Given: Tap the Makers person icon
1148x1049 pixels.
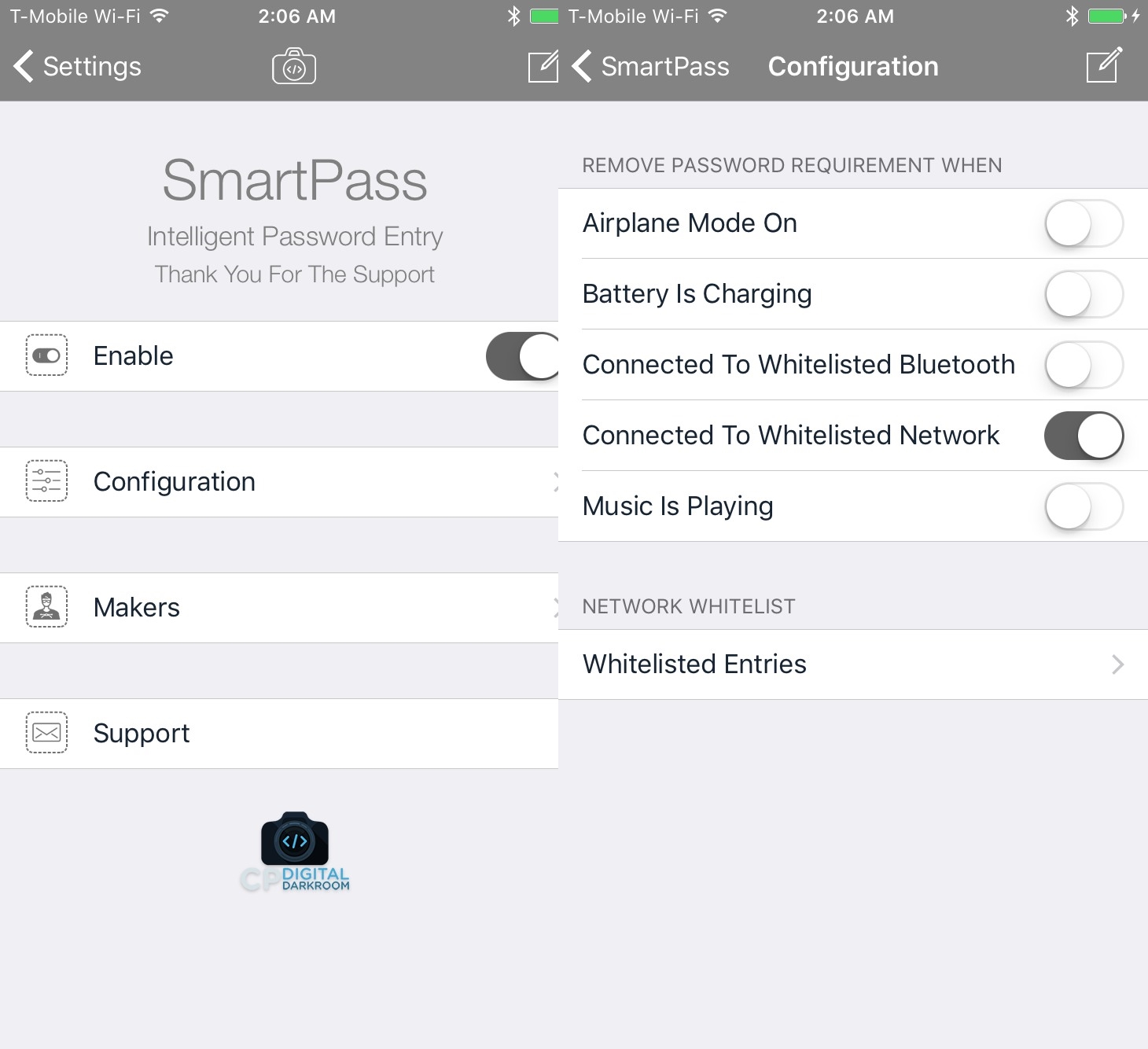Looking at the screenshot, I should pyautogui.click(x=46, y=607).
